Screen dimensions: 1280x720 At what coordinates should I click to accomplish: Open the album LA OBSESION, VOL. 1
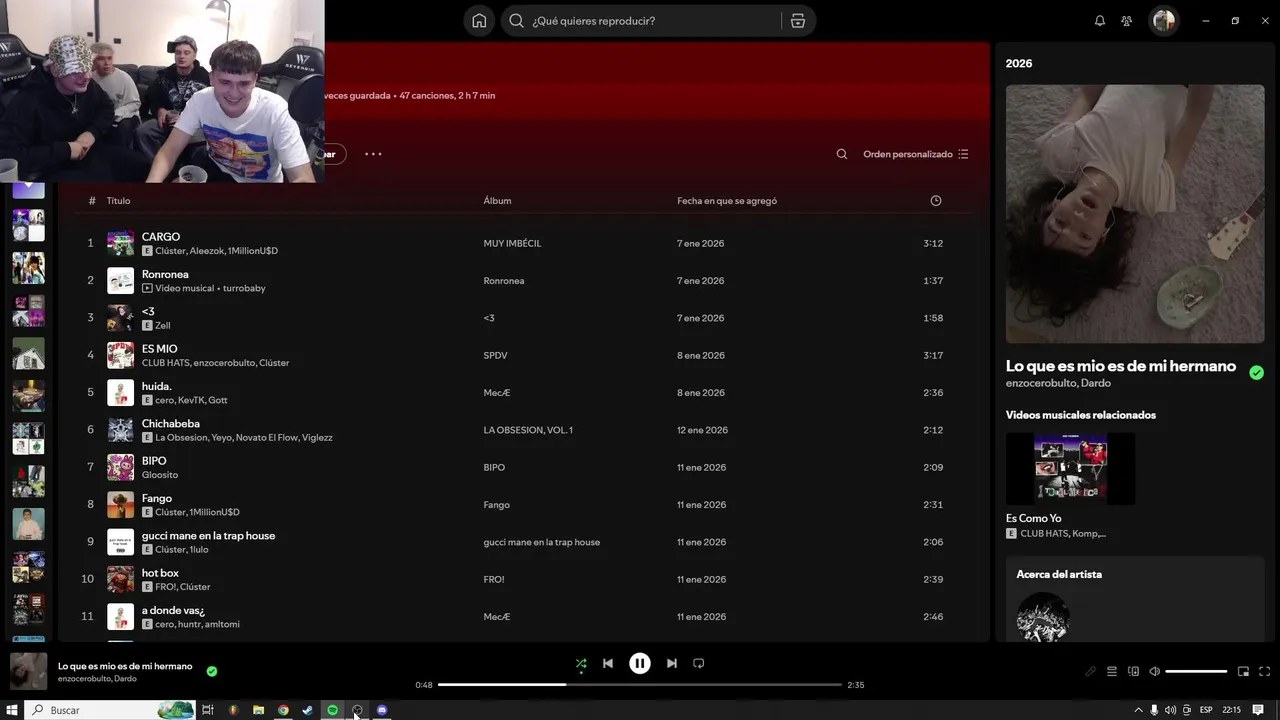click(x=528, y=430)
